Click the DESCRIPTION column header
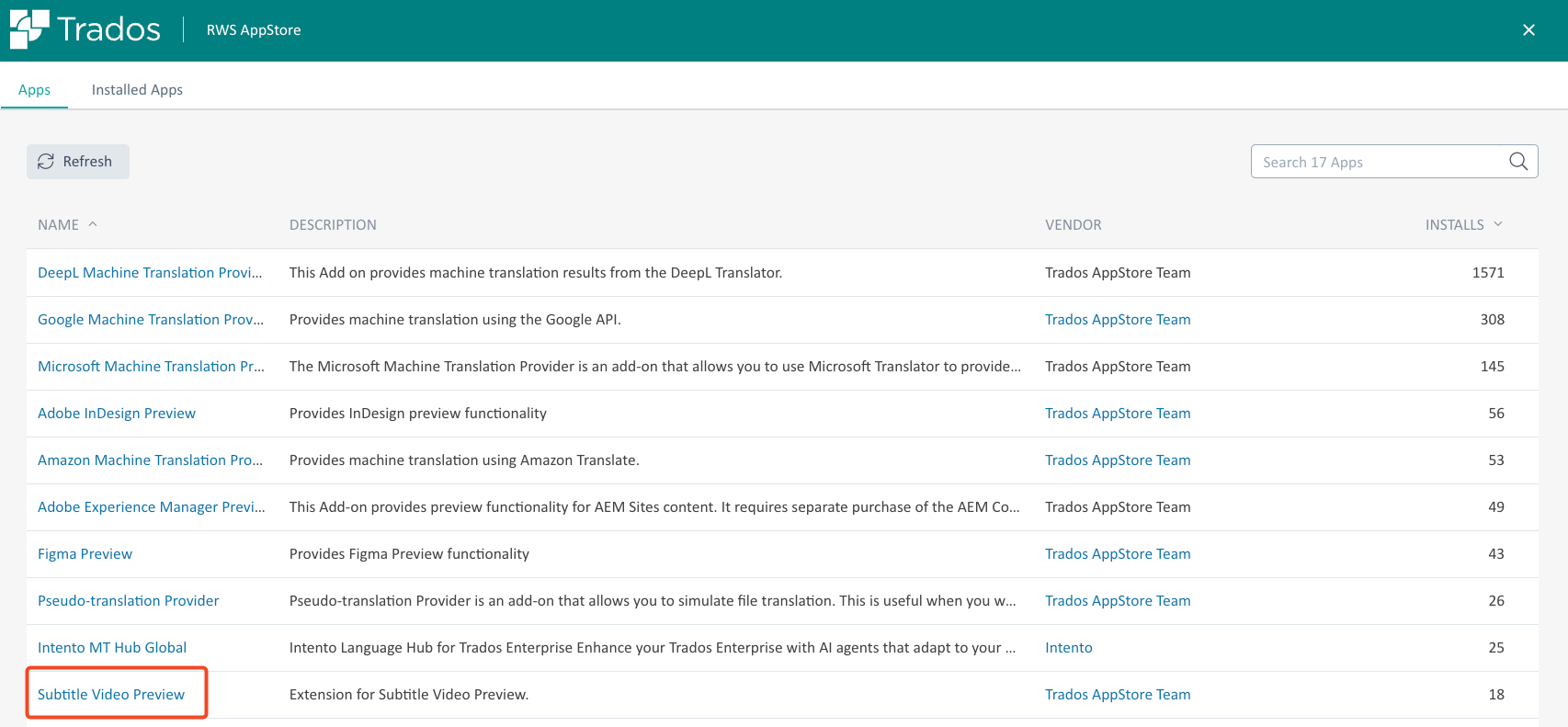1568x727 pixels. click(x=333, y=224)
